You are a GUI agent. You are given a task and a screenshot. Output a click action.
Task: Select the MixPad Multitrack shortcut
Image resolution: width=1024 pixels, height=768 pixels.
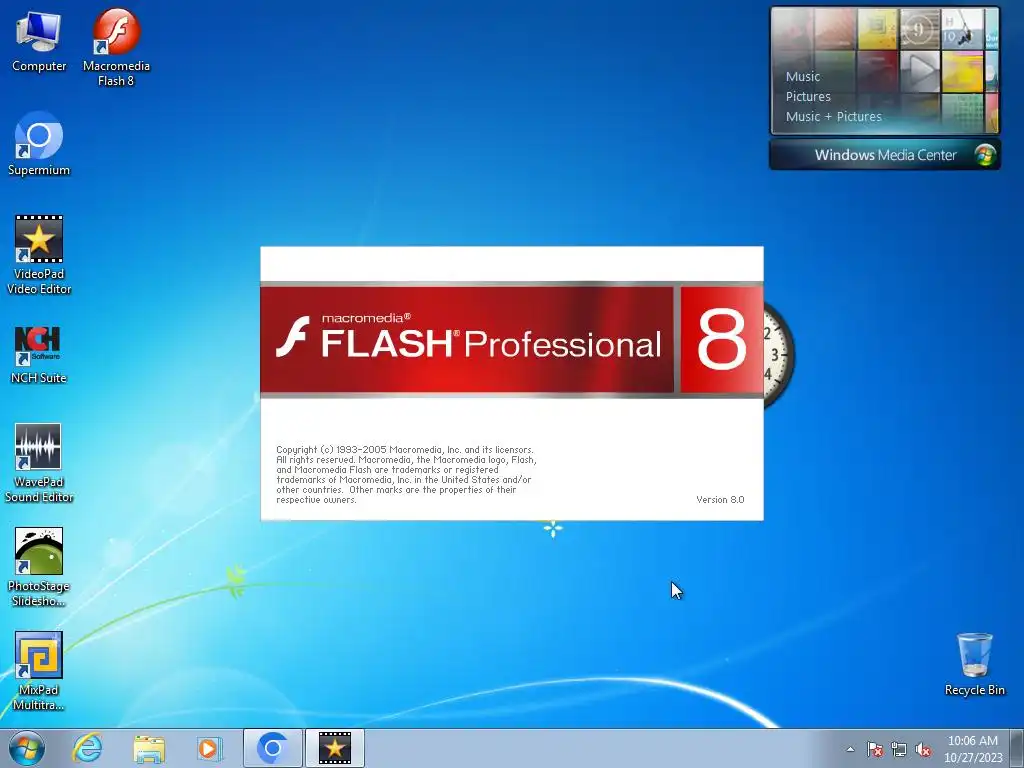(x=39, y=671)
